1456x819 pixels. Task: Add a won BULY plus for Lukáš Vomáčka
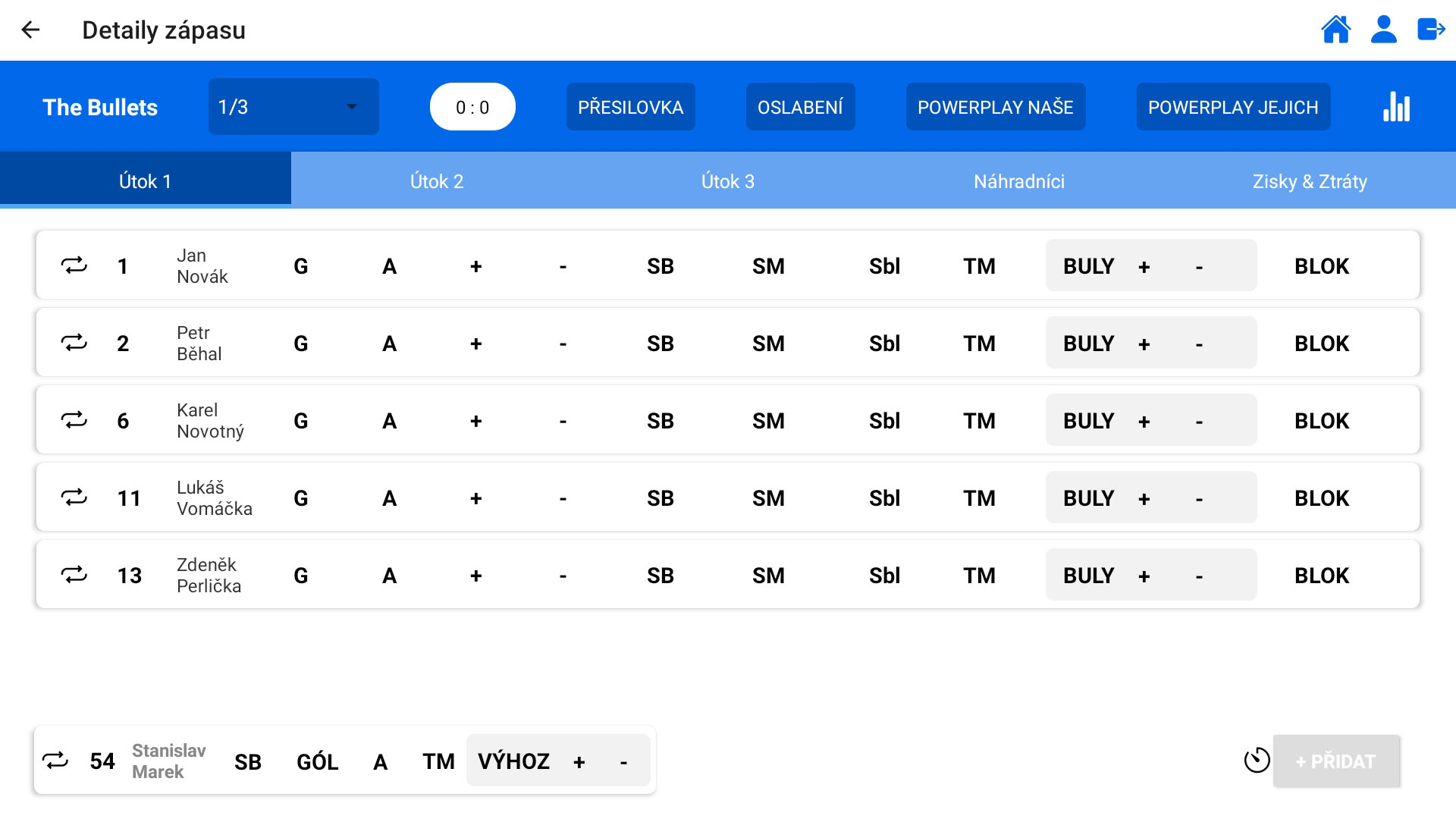tap(1144, 498)
